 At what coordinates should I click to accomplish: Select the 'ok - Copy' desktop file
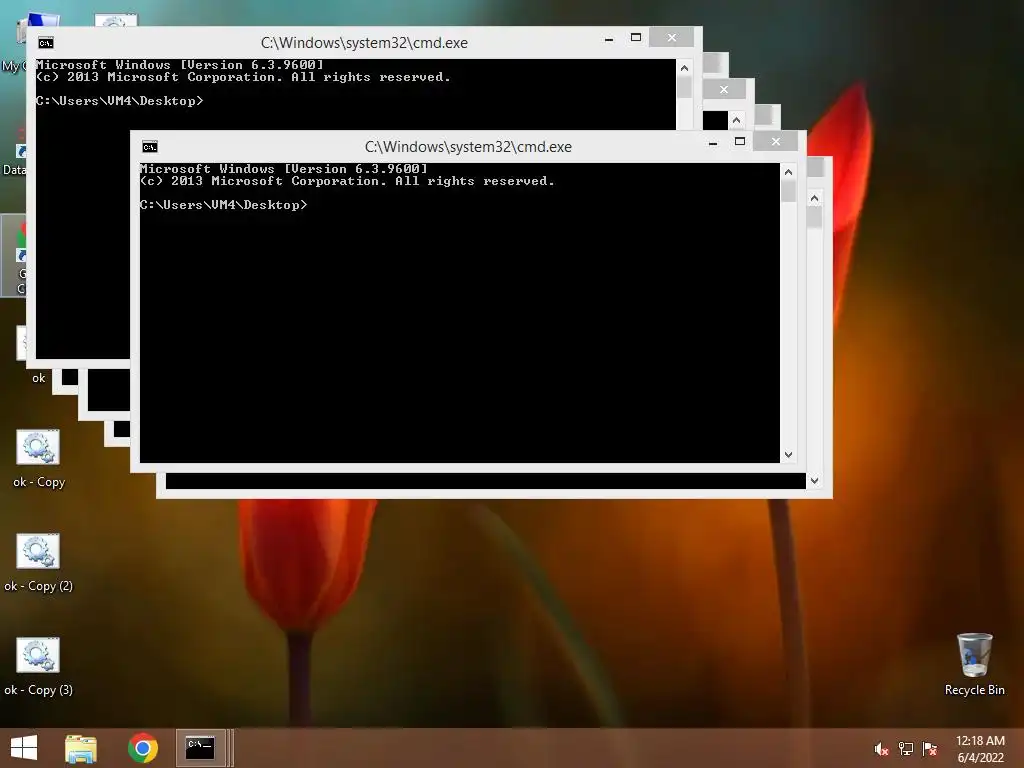[39, 459]
